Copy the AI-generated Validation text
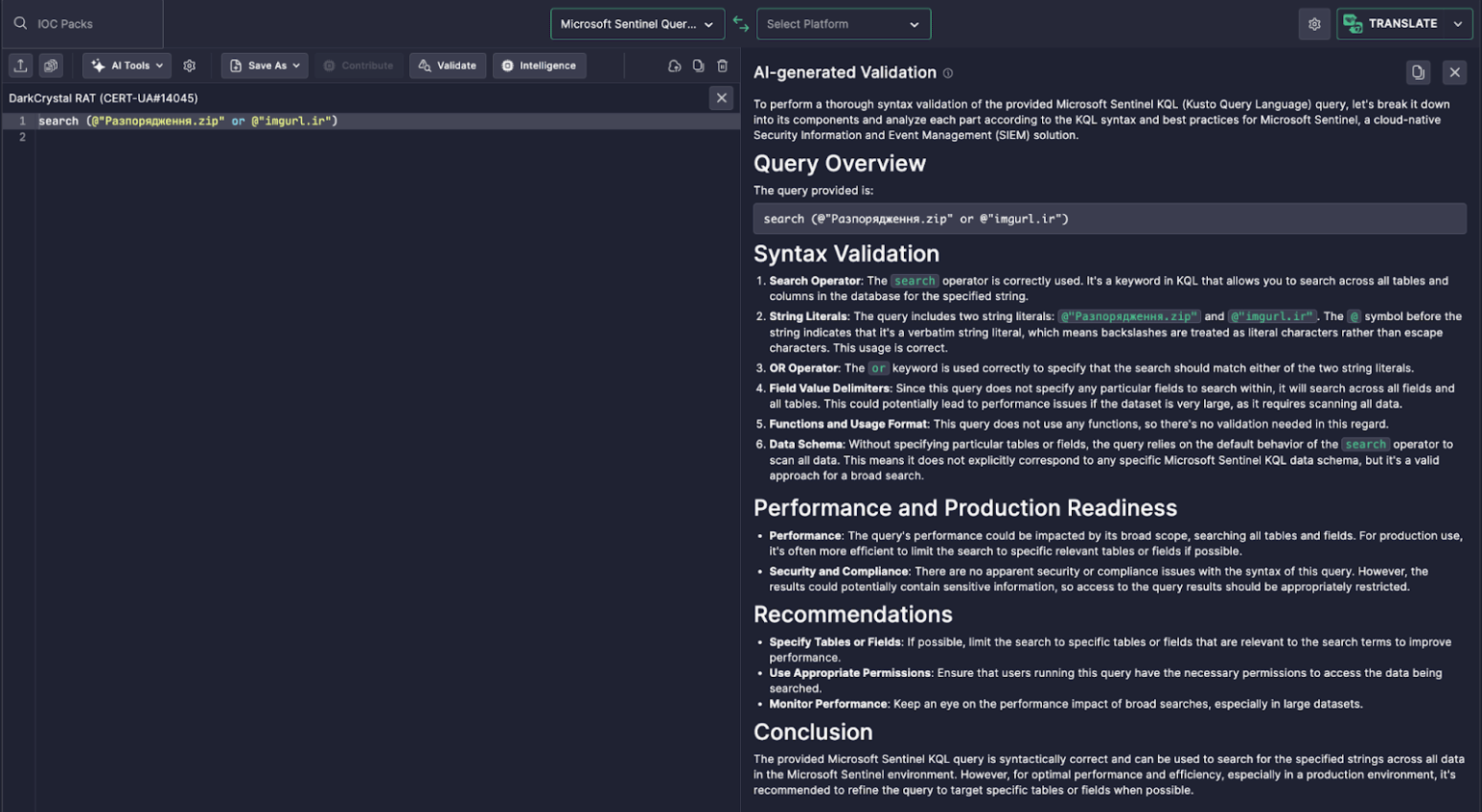 1417,72
